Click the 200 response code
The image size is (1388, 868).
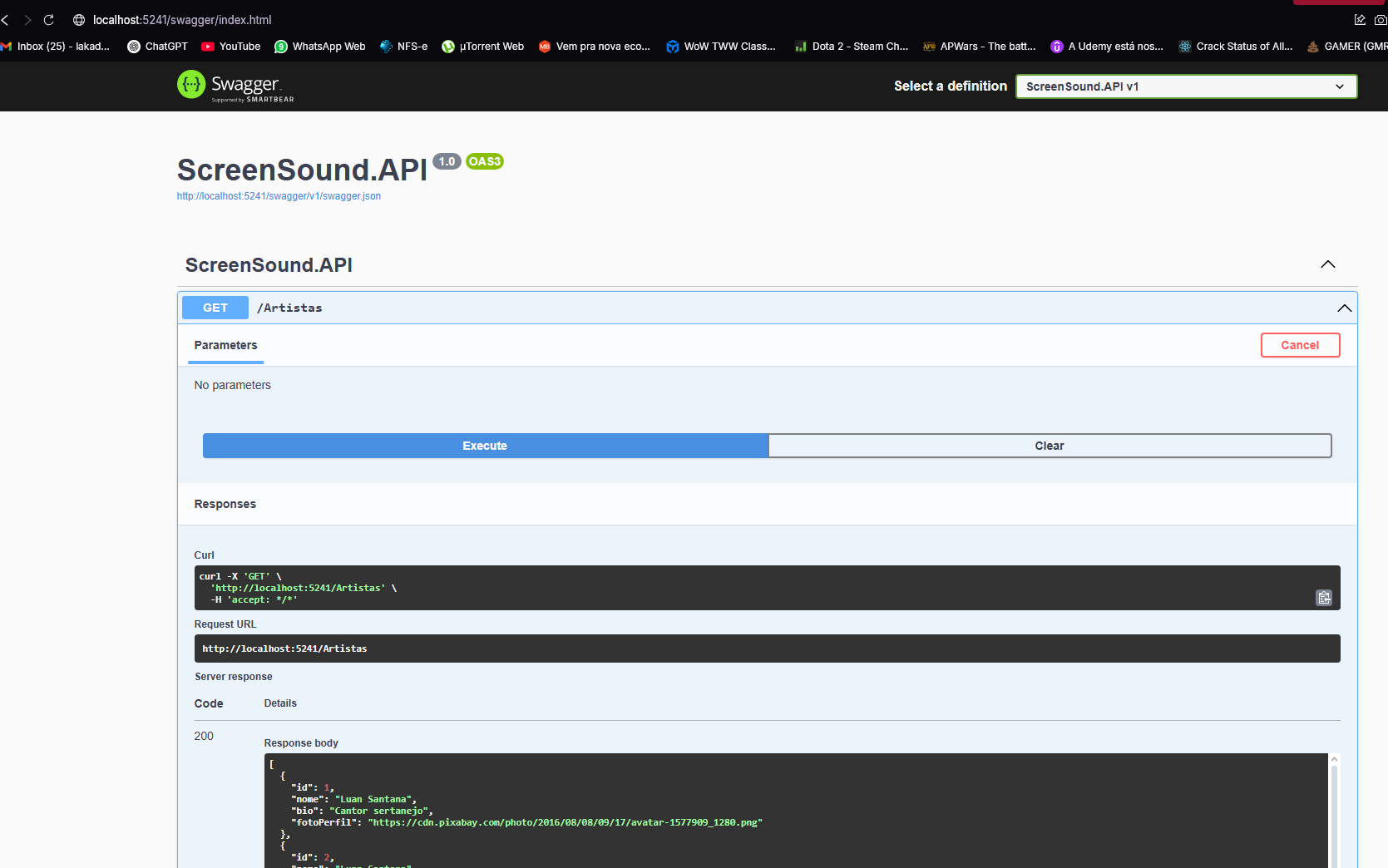pyautogui.click(x=204, y=736)
